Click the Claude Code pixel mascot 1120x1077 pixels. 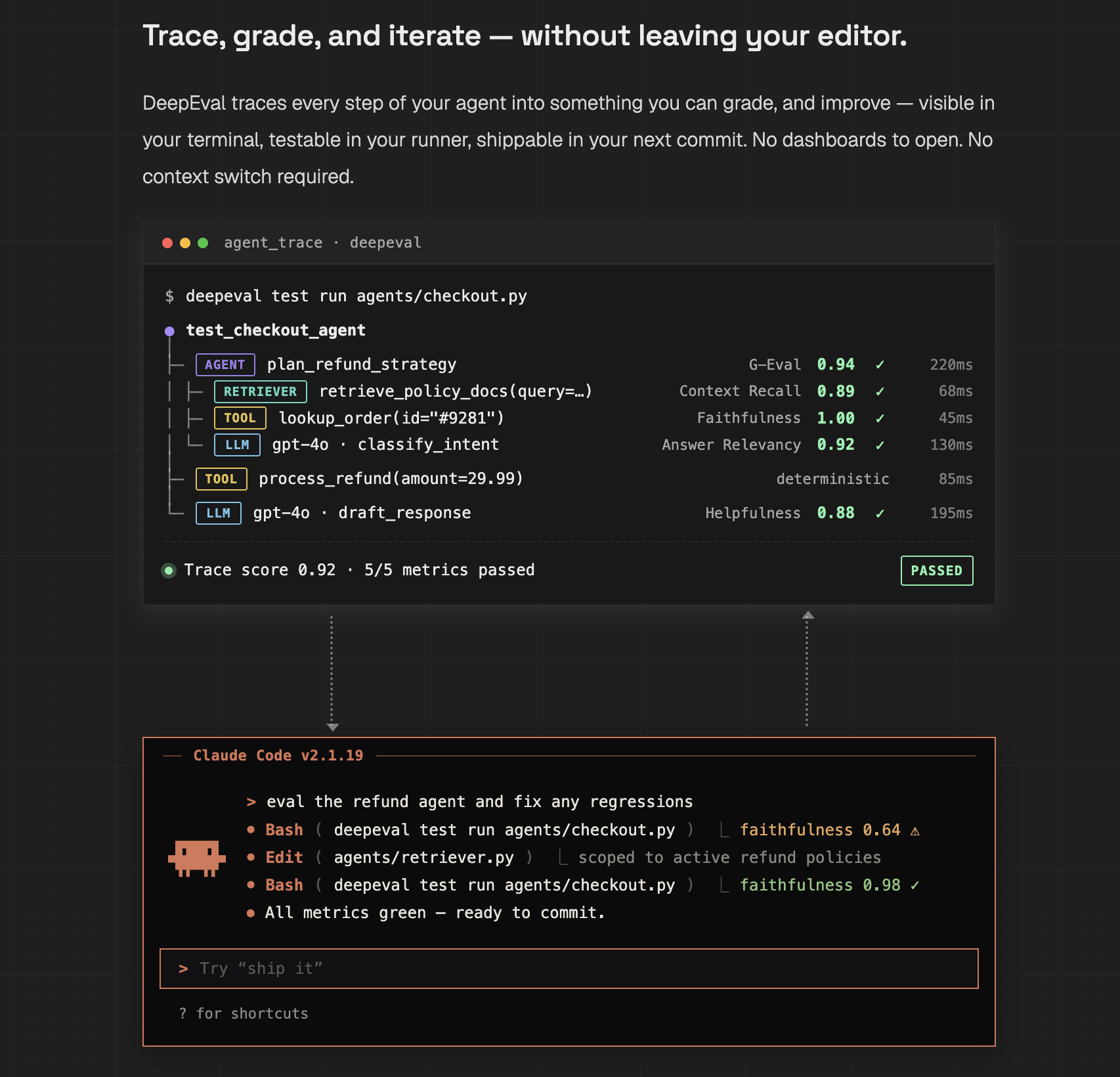pos(197,858)
